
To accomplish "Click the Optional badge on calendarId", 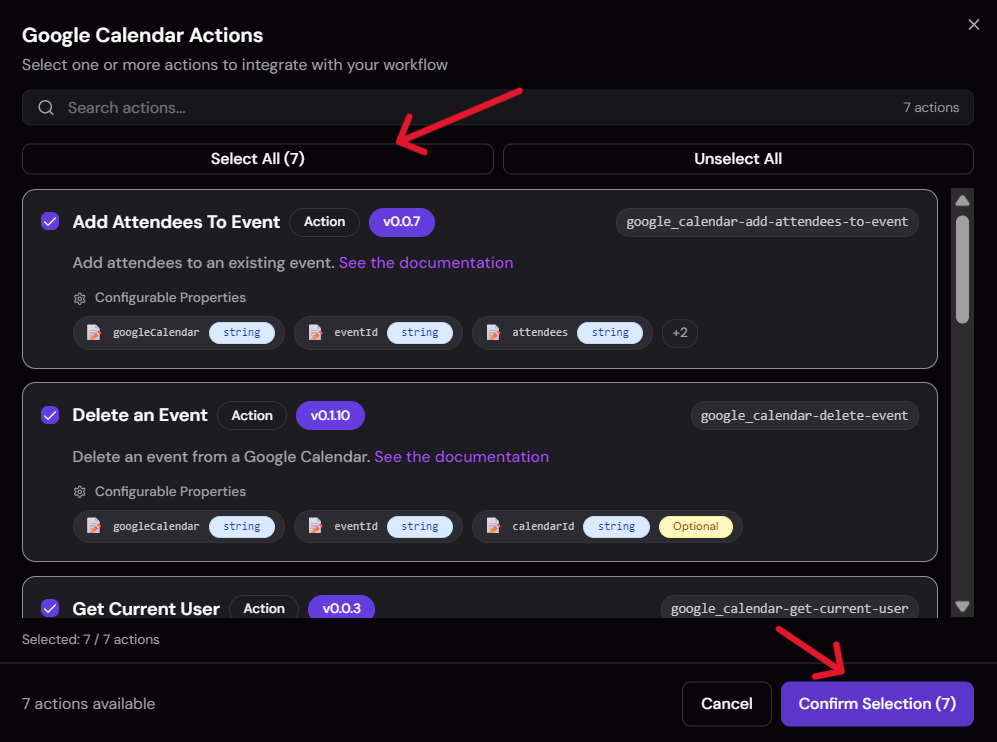I will point(696,526).
